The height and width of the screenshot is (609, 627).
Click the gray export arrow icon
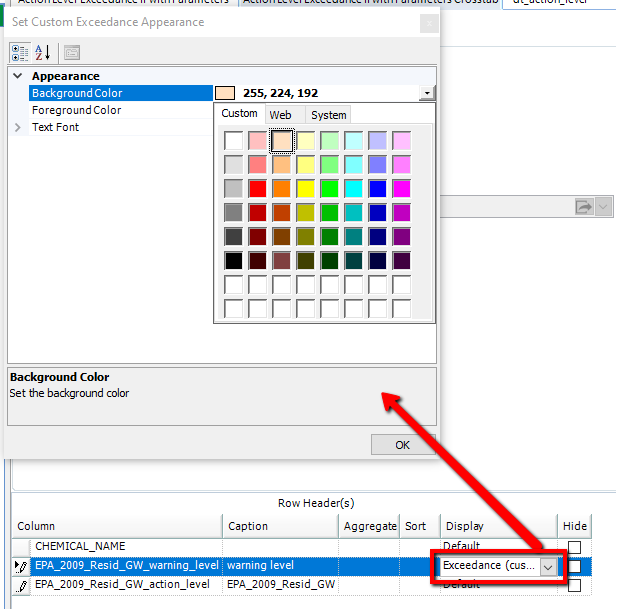[584, 207]
